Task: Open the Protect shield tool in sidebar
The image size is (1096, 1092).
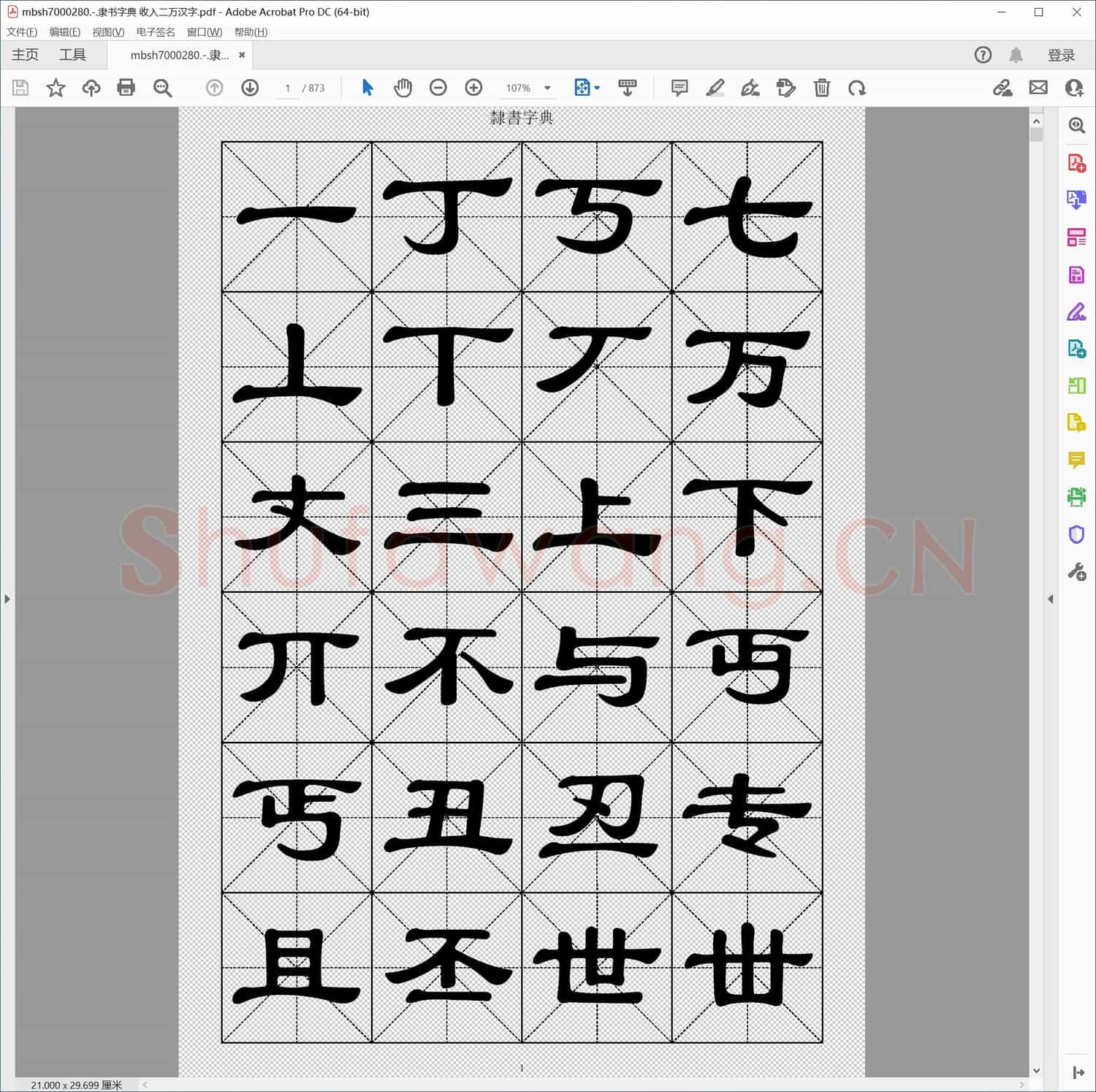Action: [1076, 534]
